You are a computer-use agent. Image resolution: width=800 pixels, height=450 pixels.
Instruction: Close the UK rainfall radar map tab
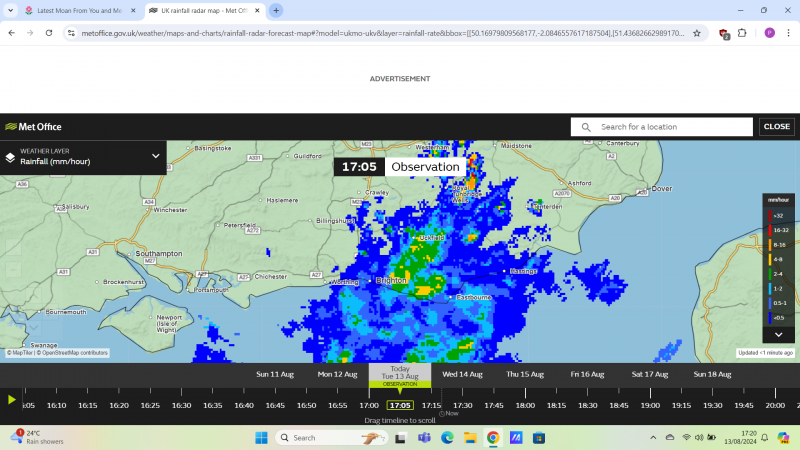(257, 10)
